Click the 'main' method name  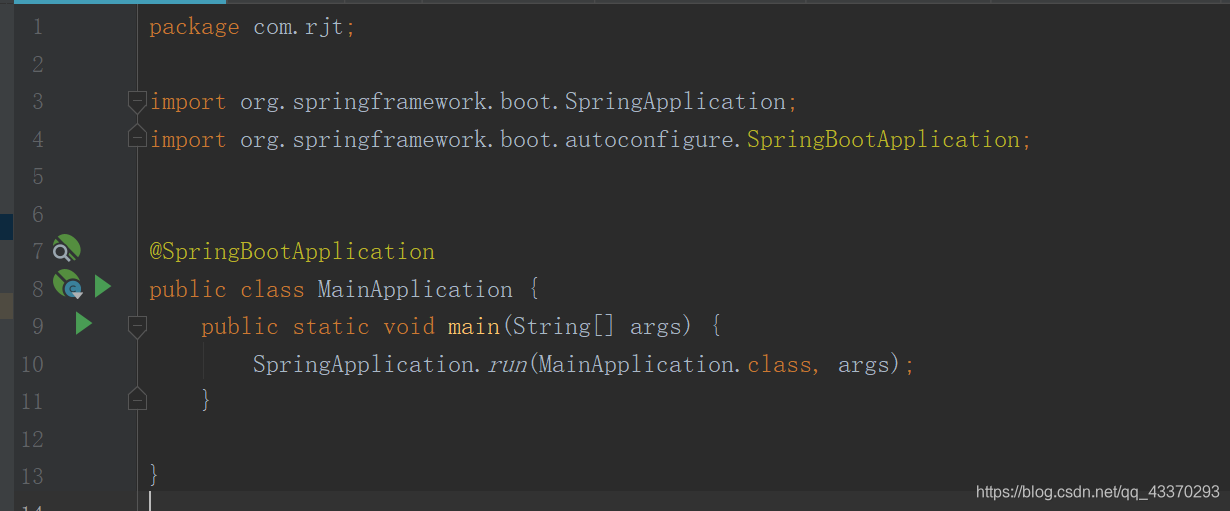[474, 326]
